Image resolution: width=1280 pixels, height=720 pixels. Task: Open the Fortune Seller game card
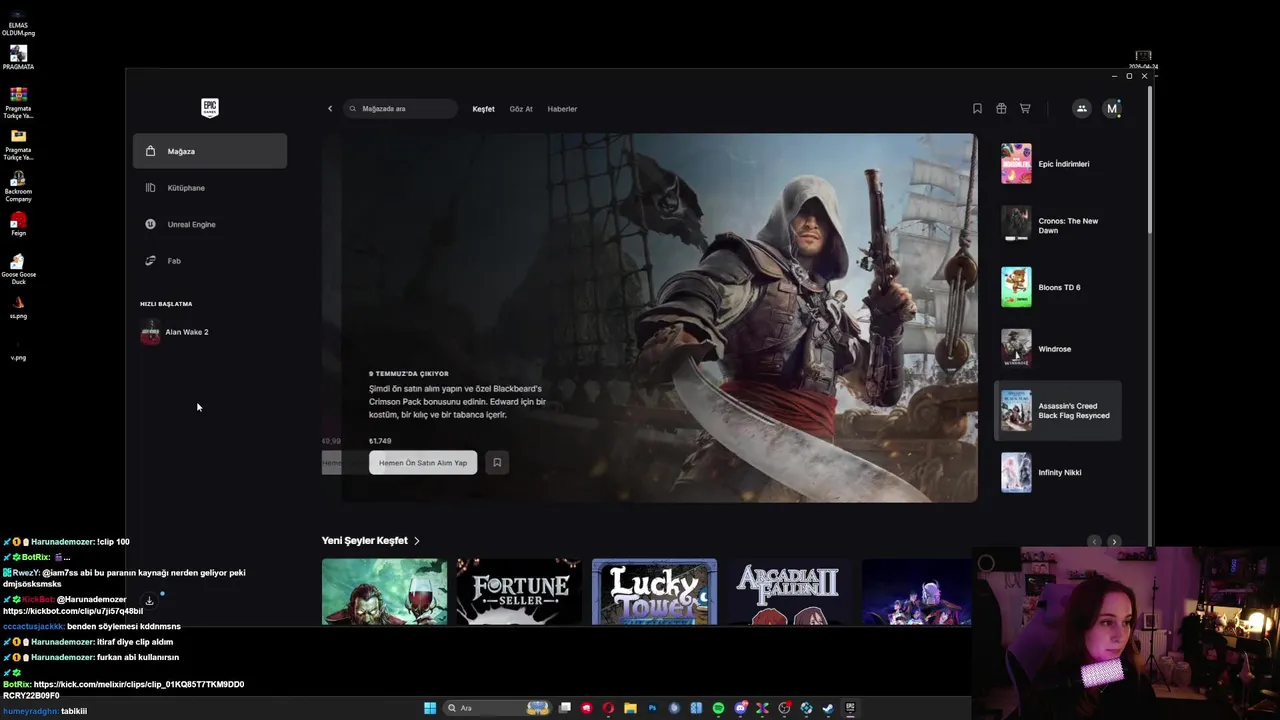click(x=519, y=592)
